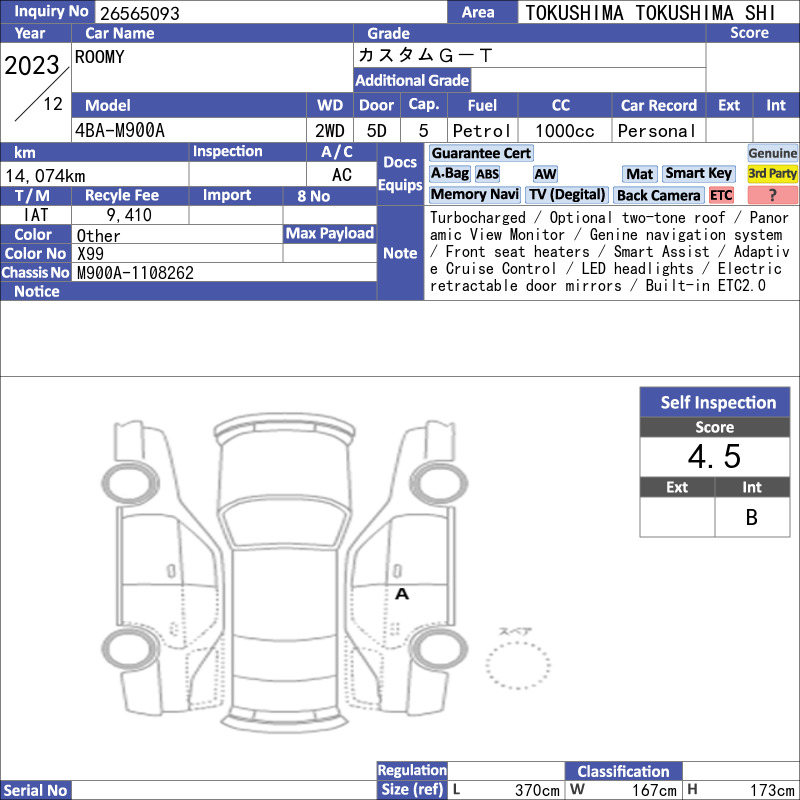Toggle the Genuine tag
800x800 pixels.
(x=772, y=153)
